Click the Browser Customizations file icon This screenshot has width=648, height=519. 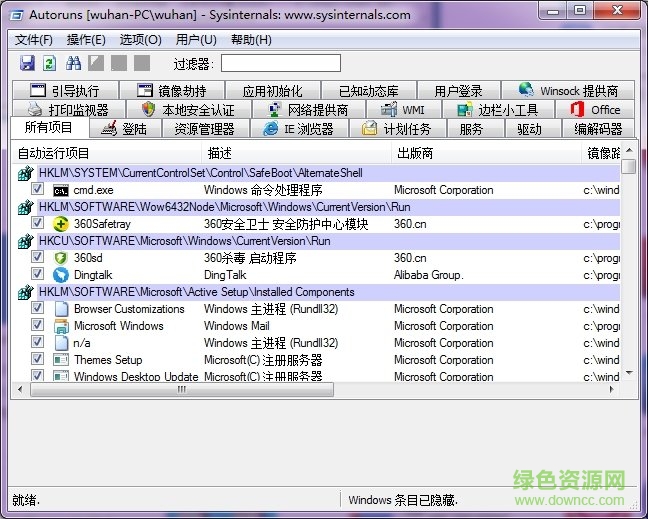click(x=61, y=309)
